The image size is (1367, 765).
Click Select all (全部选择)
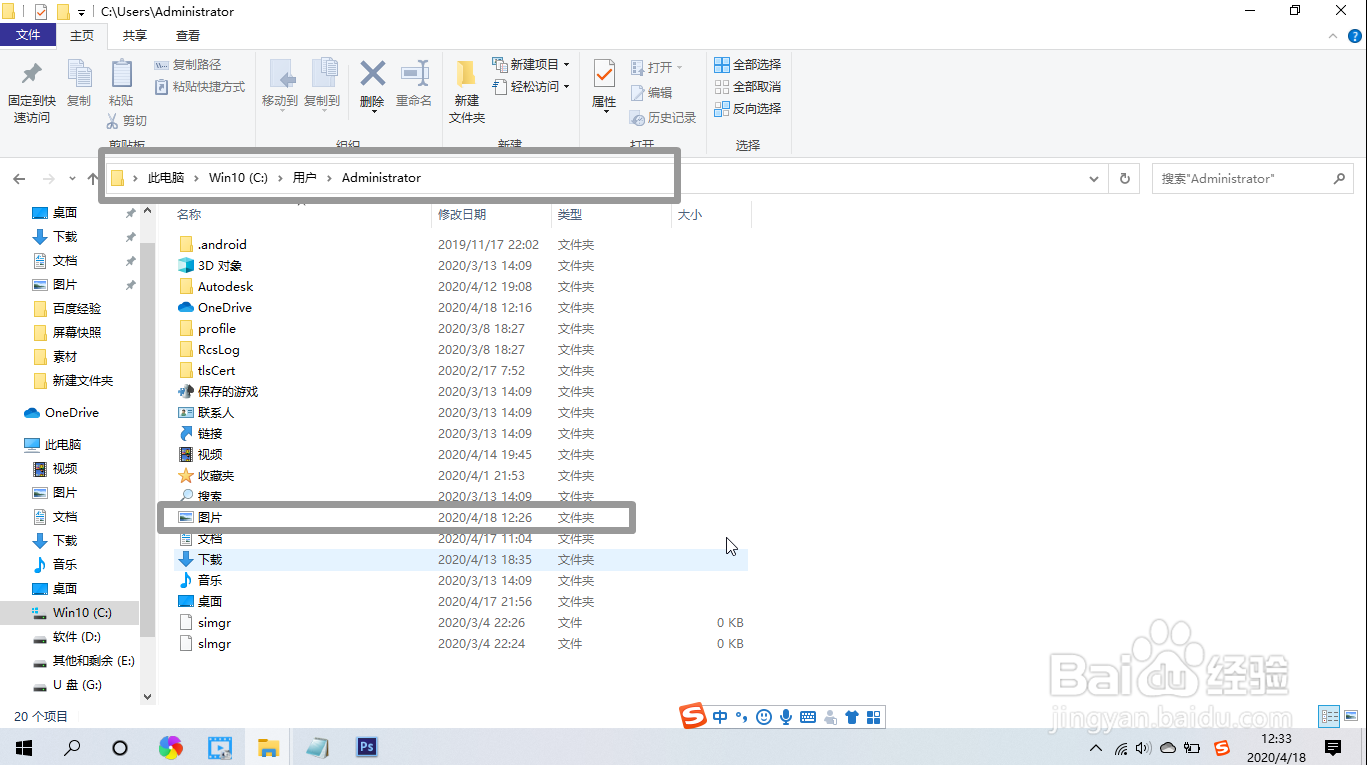click(x=748, y=65)
